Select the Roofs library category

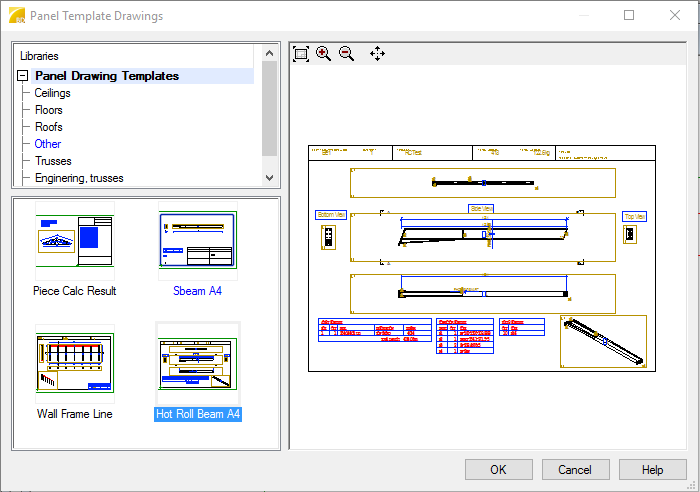point(49,127)
